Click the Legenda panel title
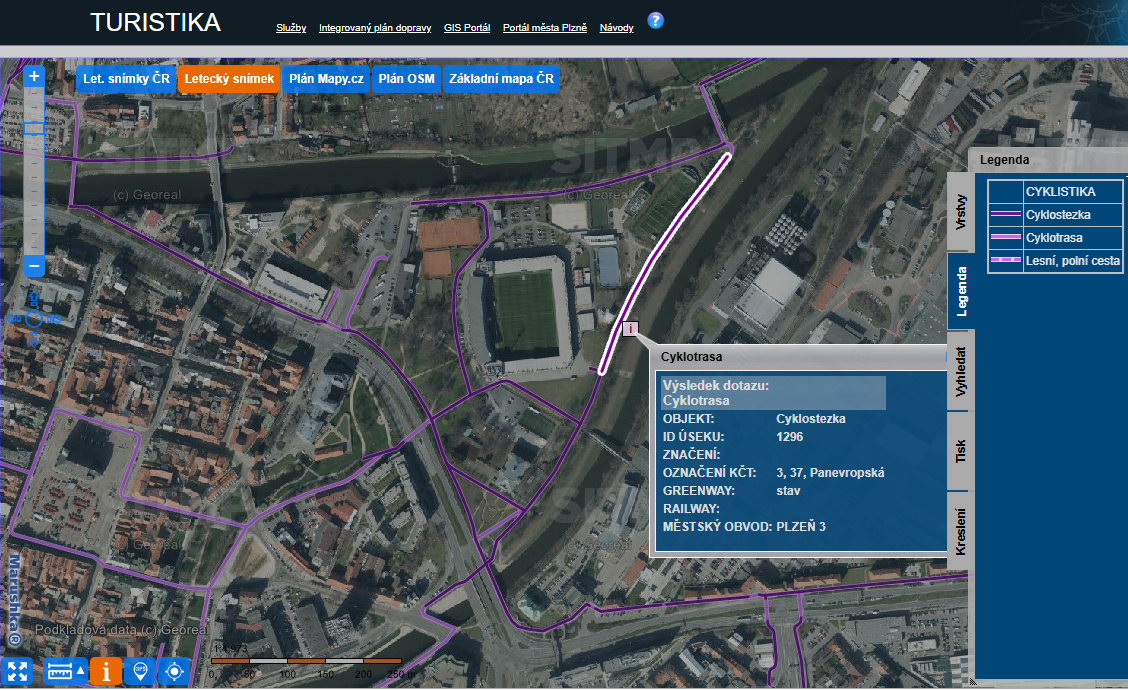This screenshot has width=1128, height=691. point(1004,160)
